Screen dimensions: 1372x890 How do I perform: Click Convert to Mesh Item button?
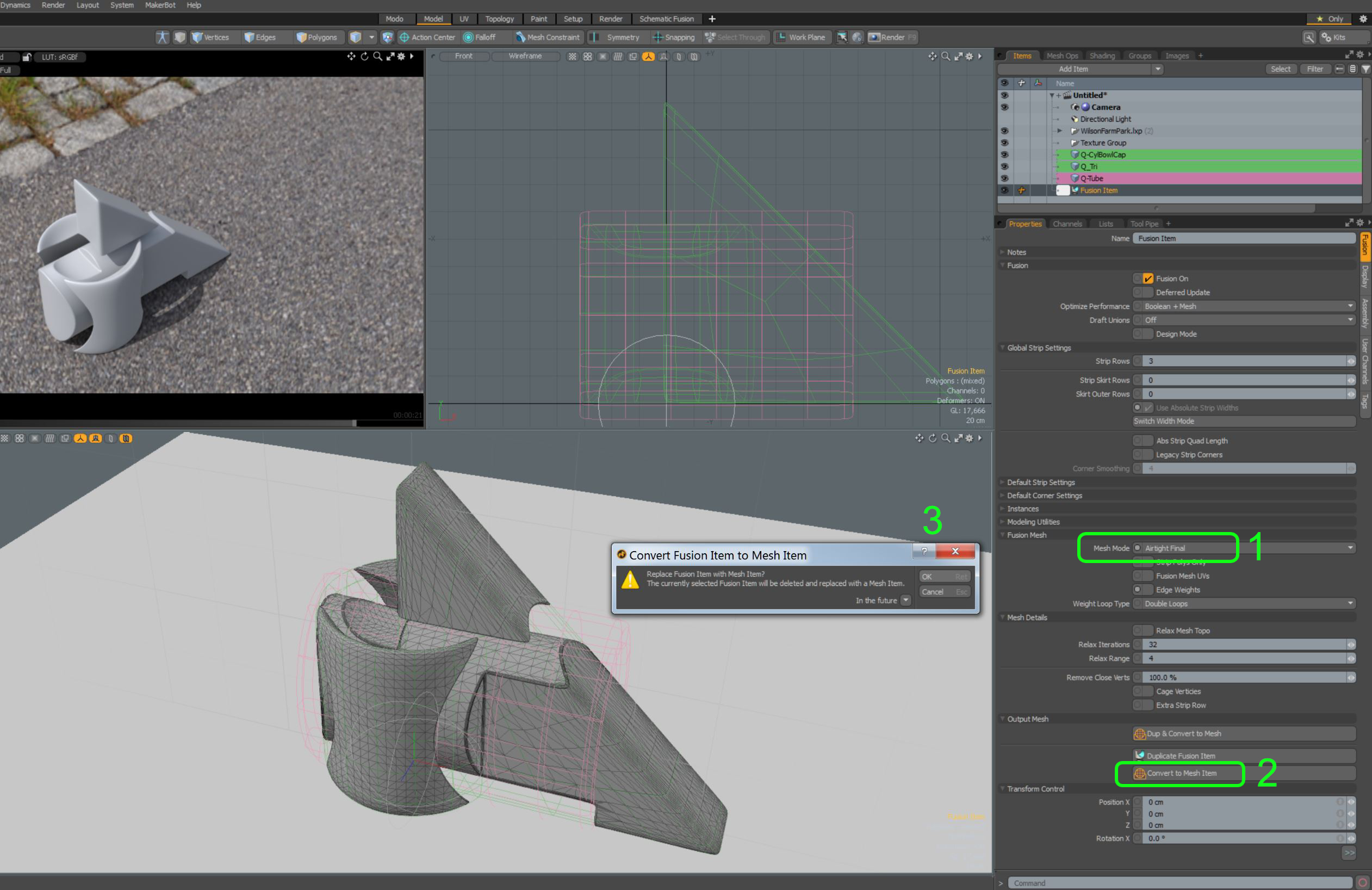[1181, 773]
